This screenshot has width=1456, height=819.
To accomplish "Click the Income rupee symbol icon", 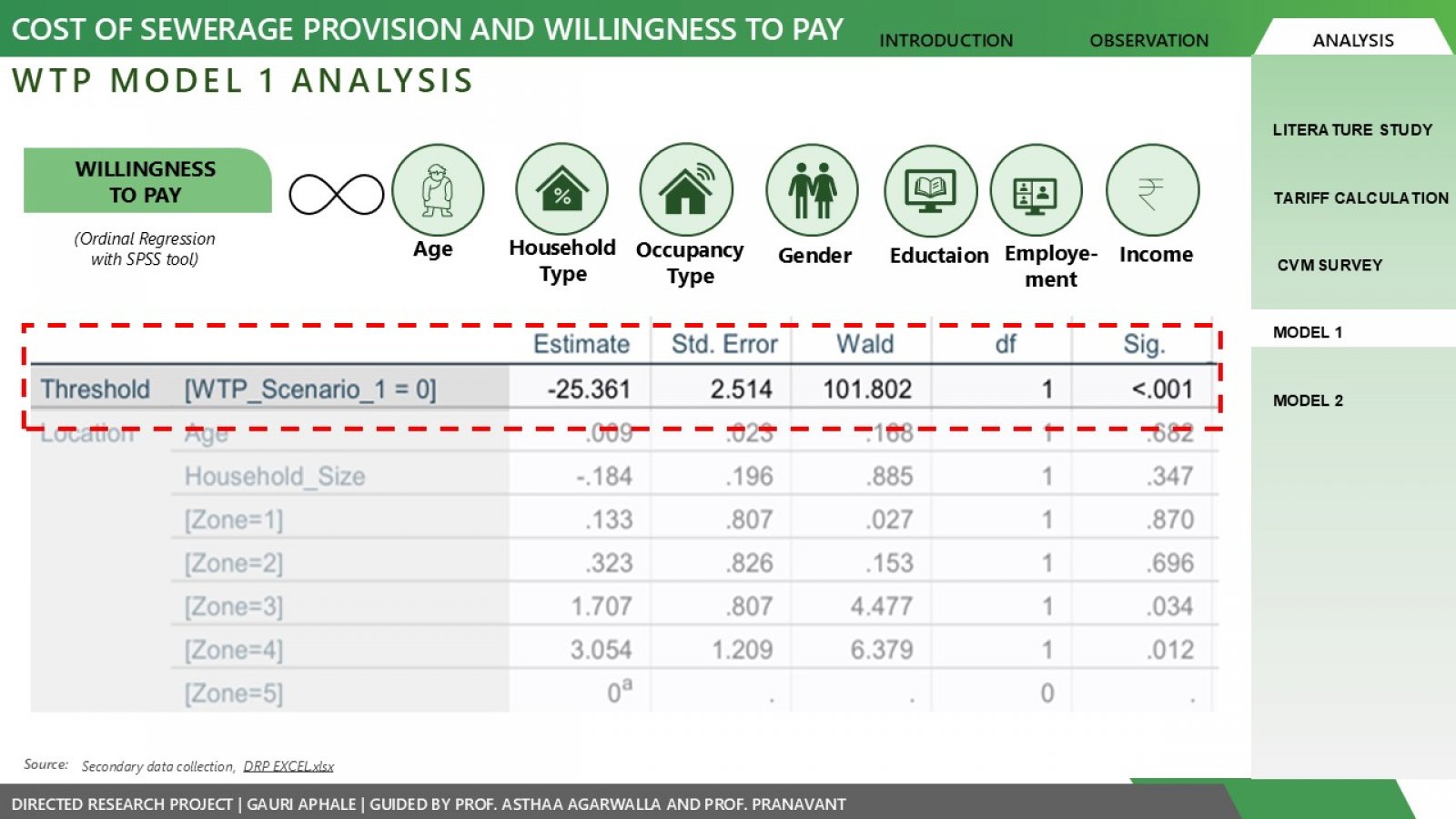I will 1153,190.
